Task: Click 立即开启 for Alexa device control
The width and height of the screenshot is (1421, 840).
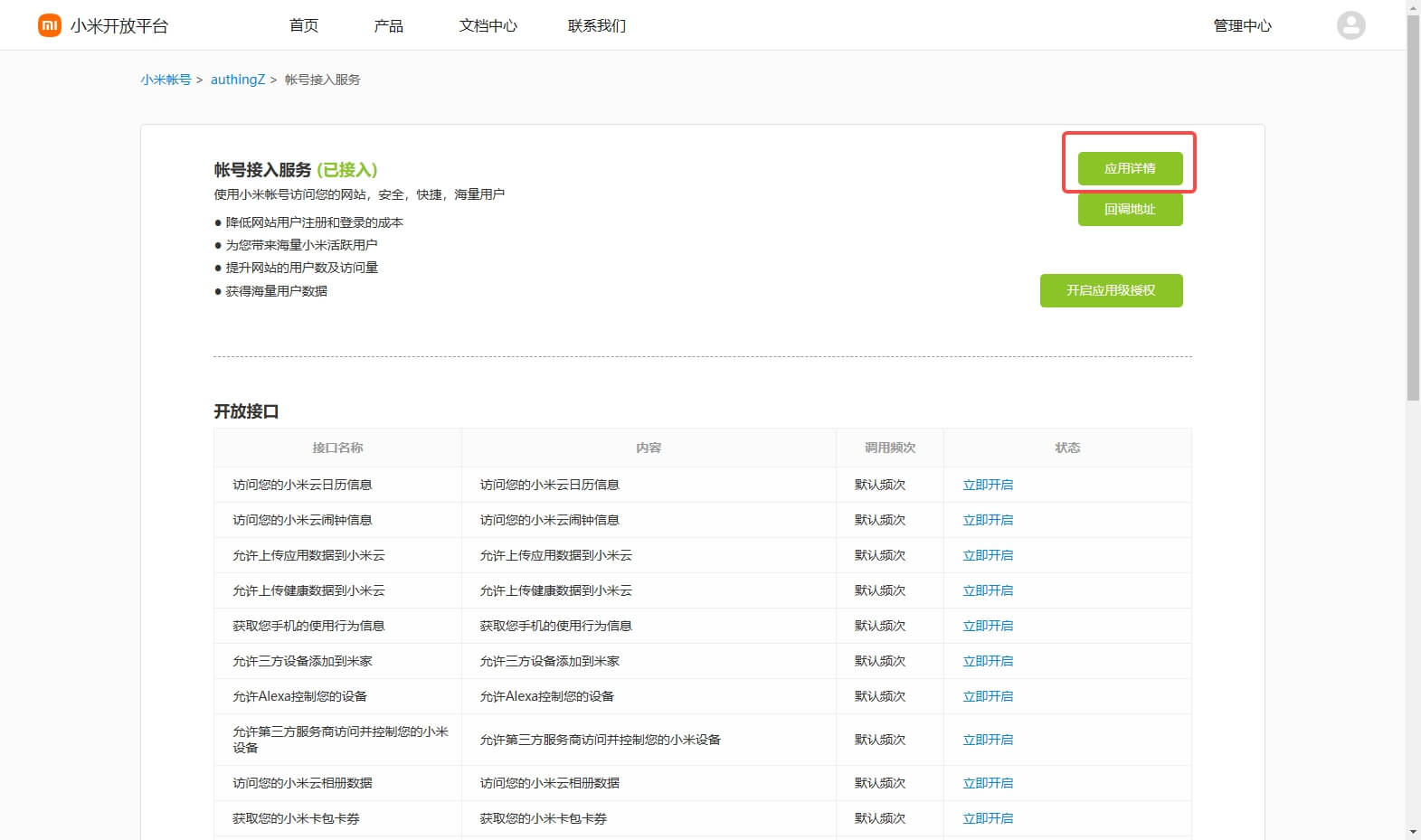Action: (x=988, y=696)
